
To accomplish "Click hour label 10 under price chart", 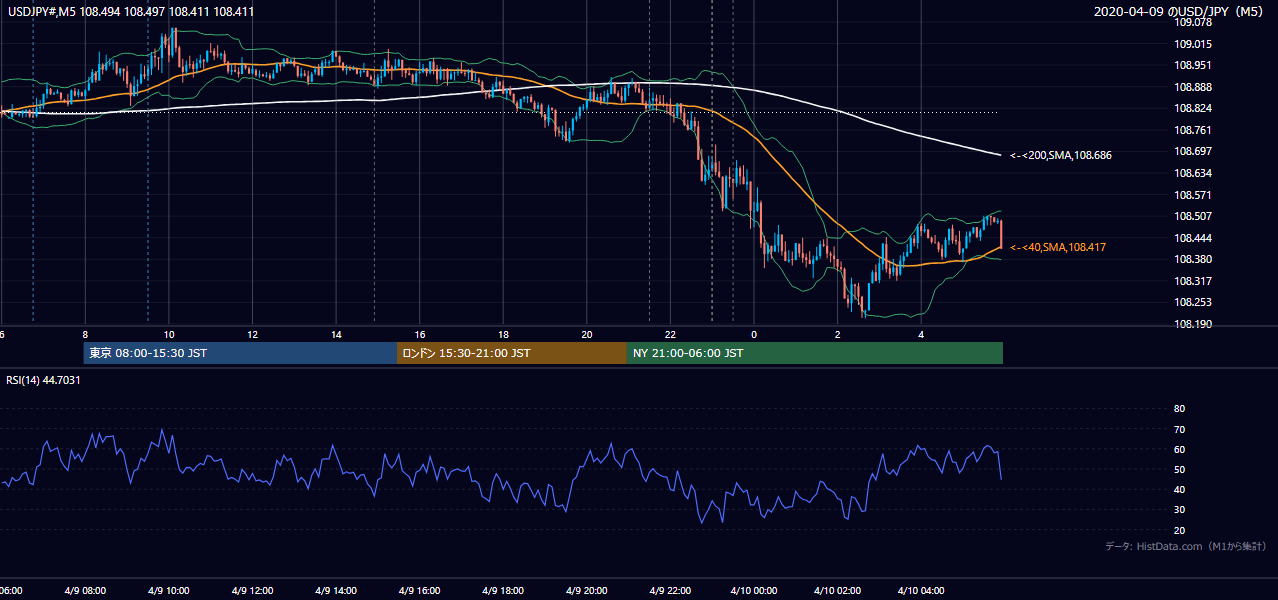I will click(x=169, y=334).
